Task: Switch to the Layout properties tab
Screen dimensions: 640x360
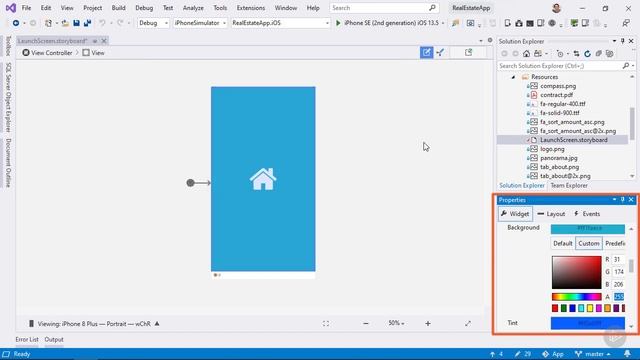Action: coord(551,214)
